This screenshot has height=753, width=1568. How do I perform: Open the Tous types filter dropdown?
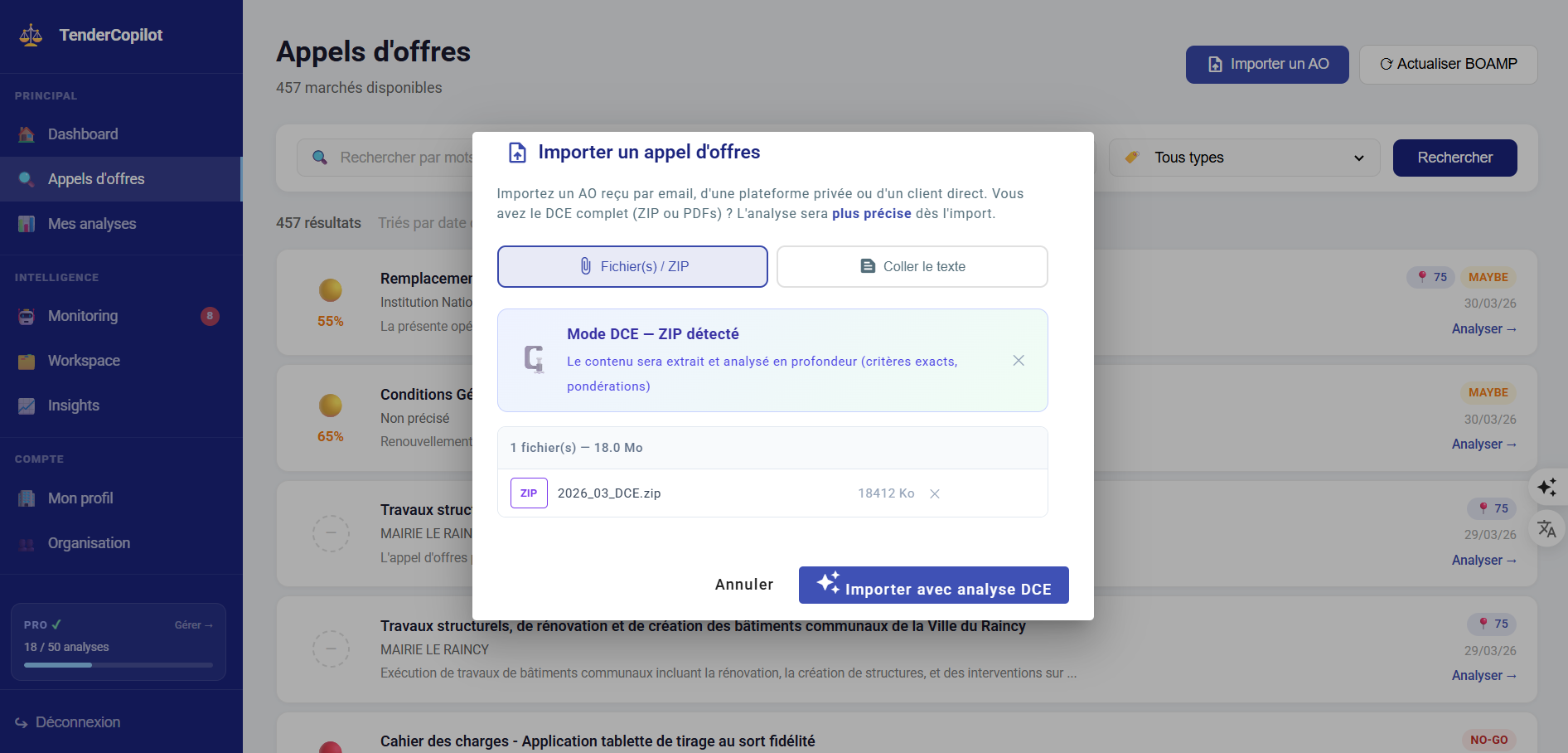1243,157
